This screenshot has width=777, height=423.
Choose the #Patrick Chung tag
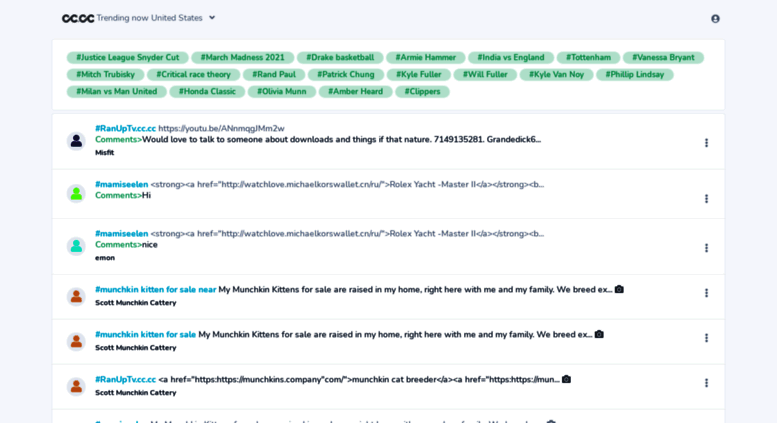pos(345,74)
